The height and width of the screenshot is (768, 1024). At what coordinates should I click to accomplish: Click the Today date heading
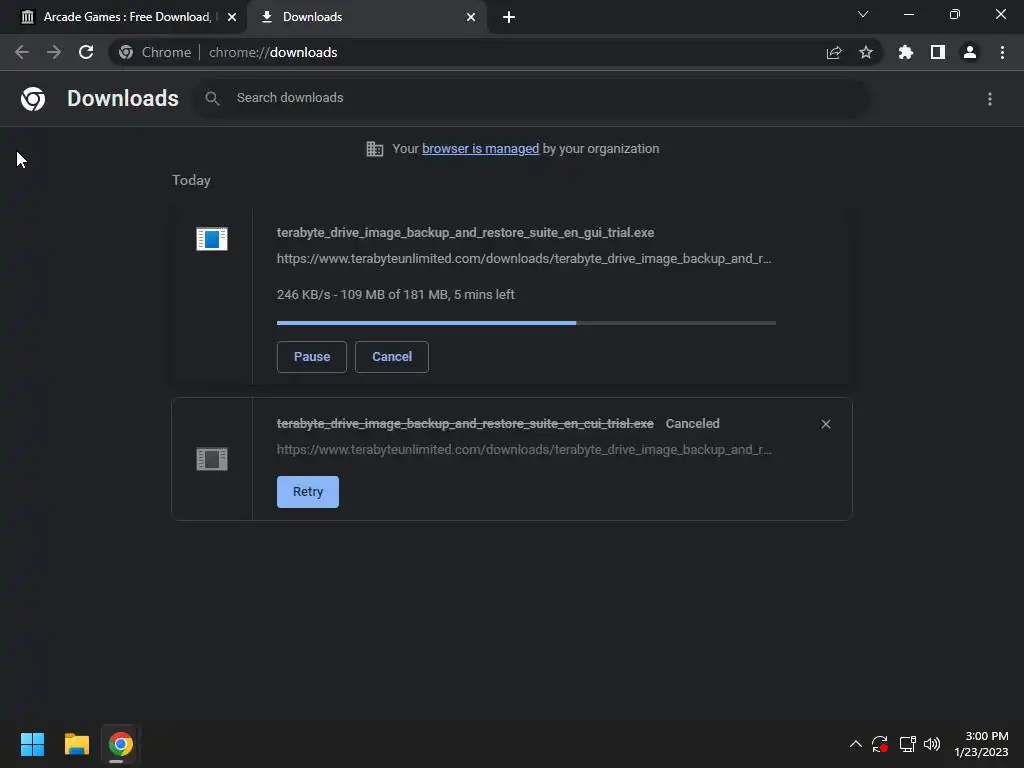pyautogui.click(x=191, y=180)
